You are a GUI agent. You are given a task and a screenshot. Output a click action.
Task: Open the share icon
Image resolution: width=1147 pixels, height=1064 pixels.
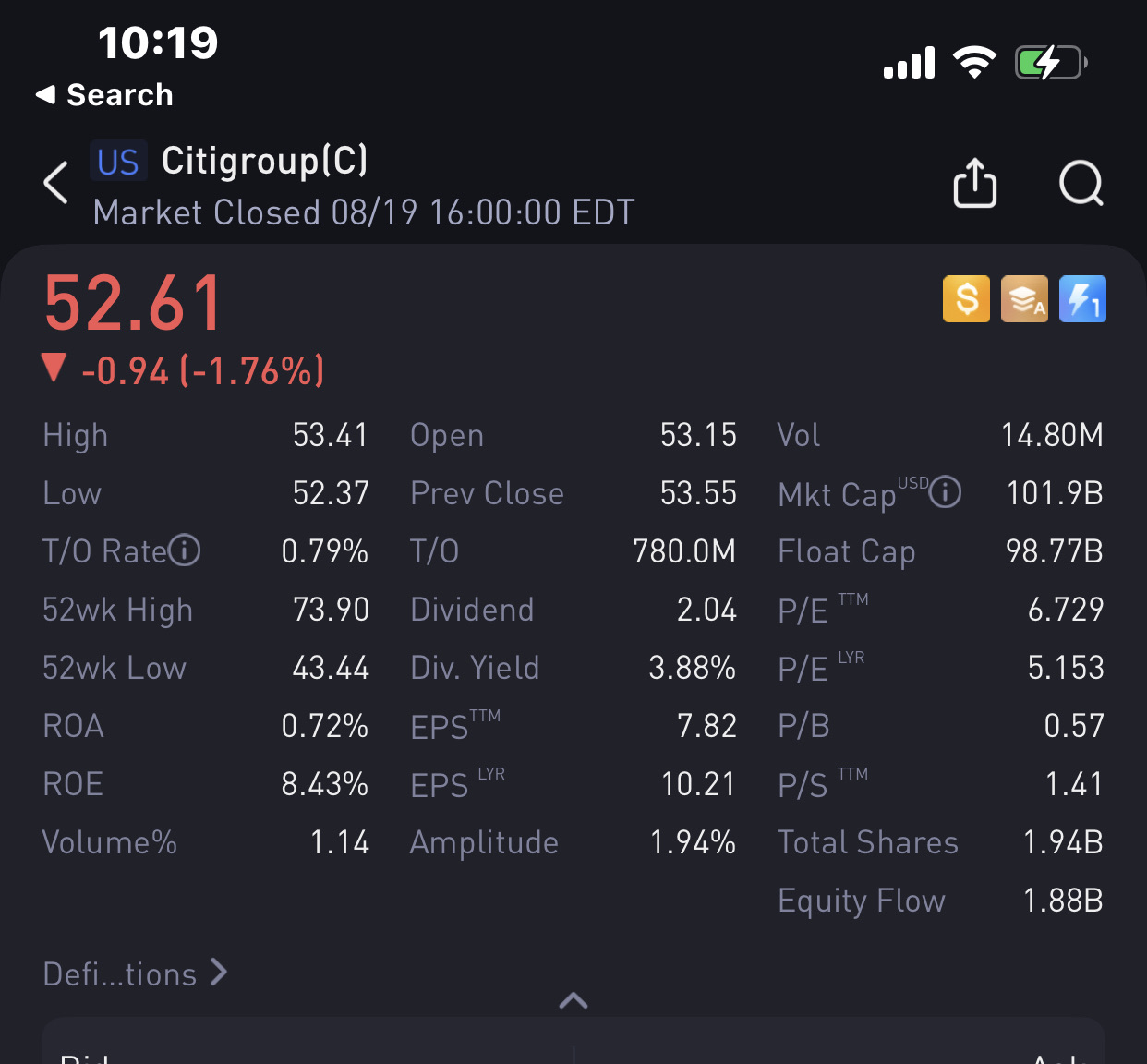974,183
